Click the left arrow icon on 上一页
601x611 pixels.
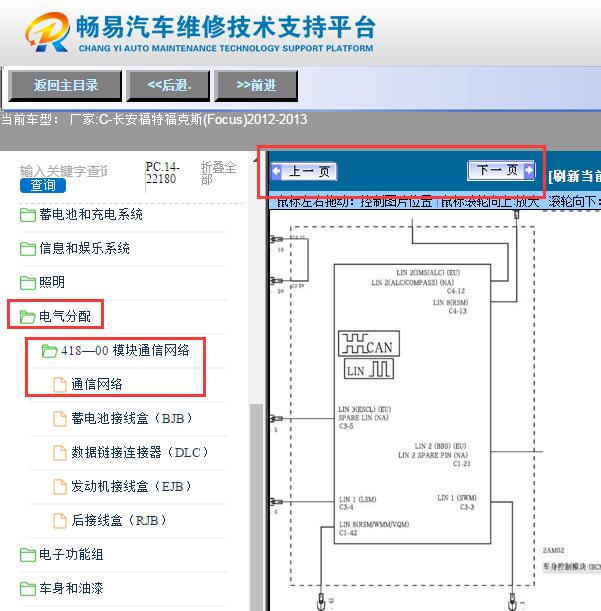[276, 171]
